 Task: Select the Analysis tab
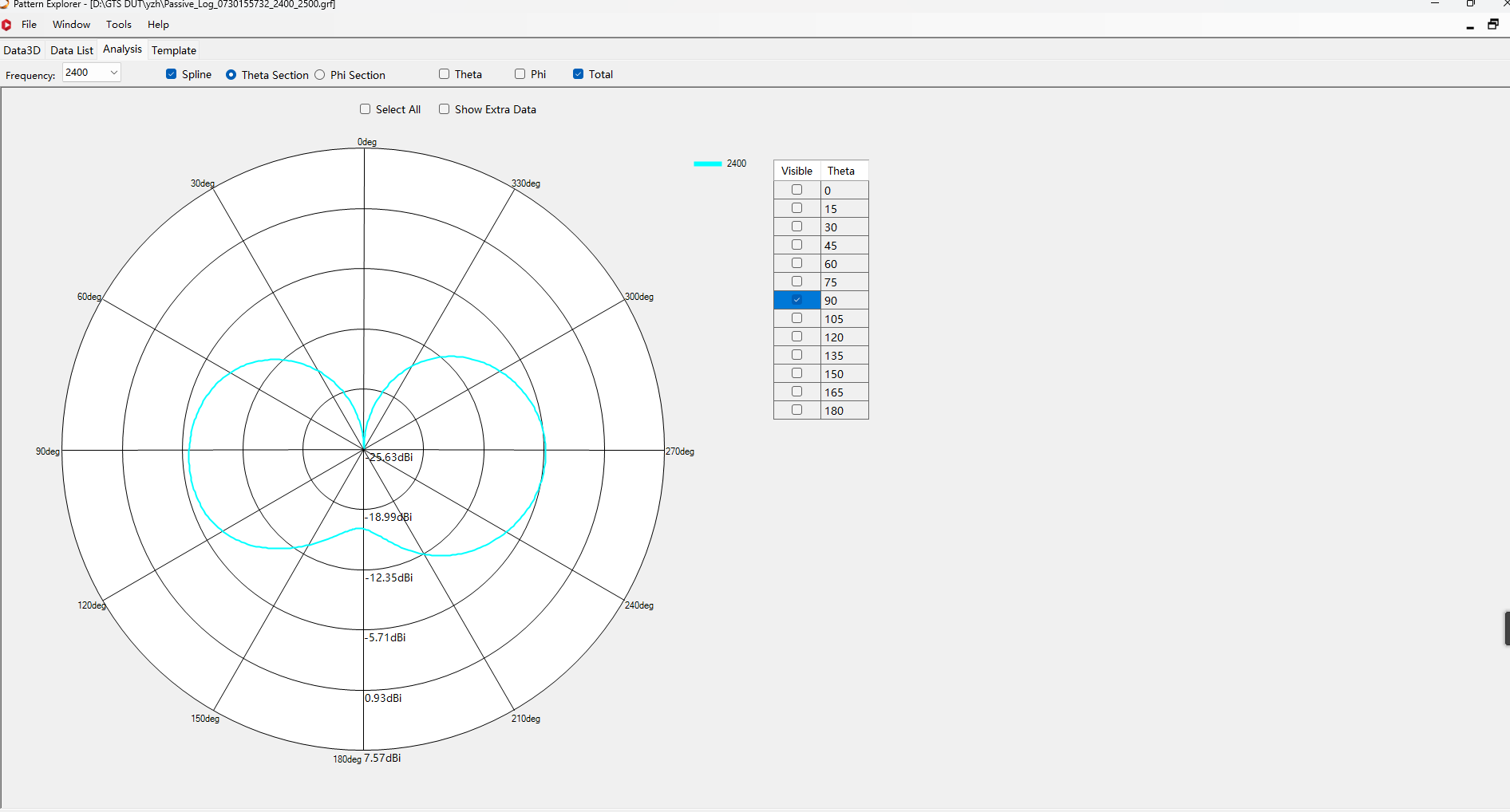pos(122,49)
